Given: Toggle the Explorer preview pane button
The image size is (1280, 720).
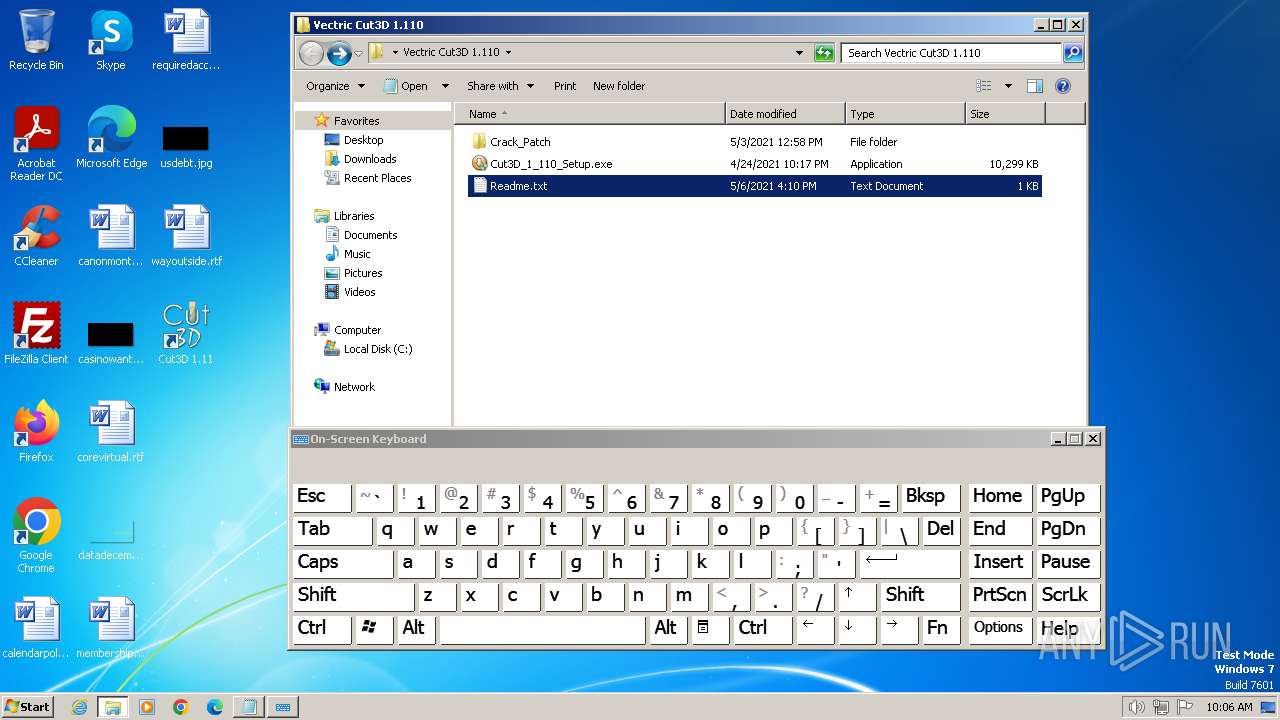Looking at the screenshot, I should [x=1035, y=86].
